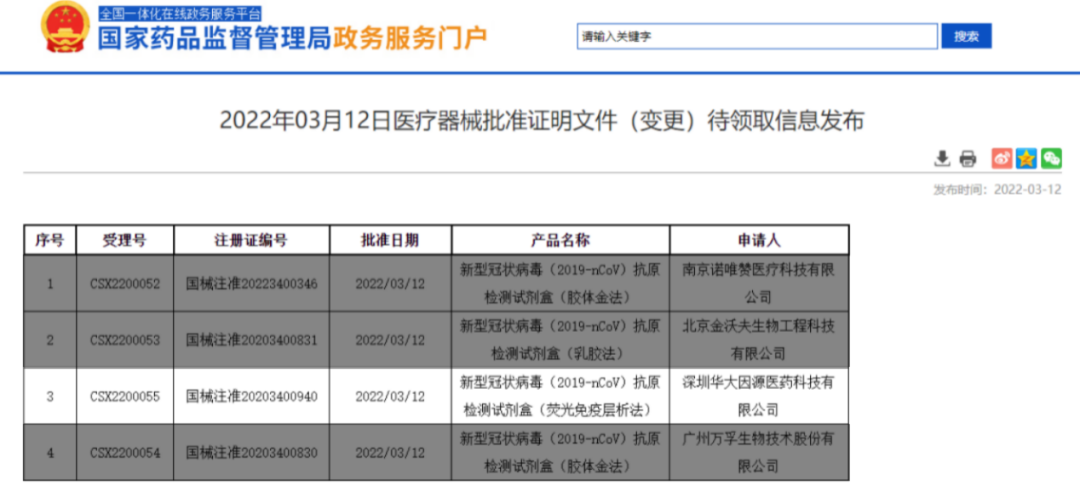Click the 注册证编号 column header

(x=251, y=240)
